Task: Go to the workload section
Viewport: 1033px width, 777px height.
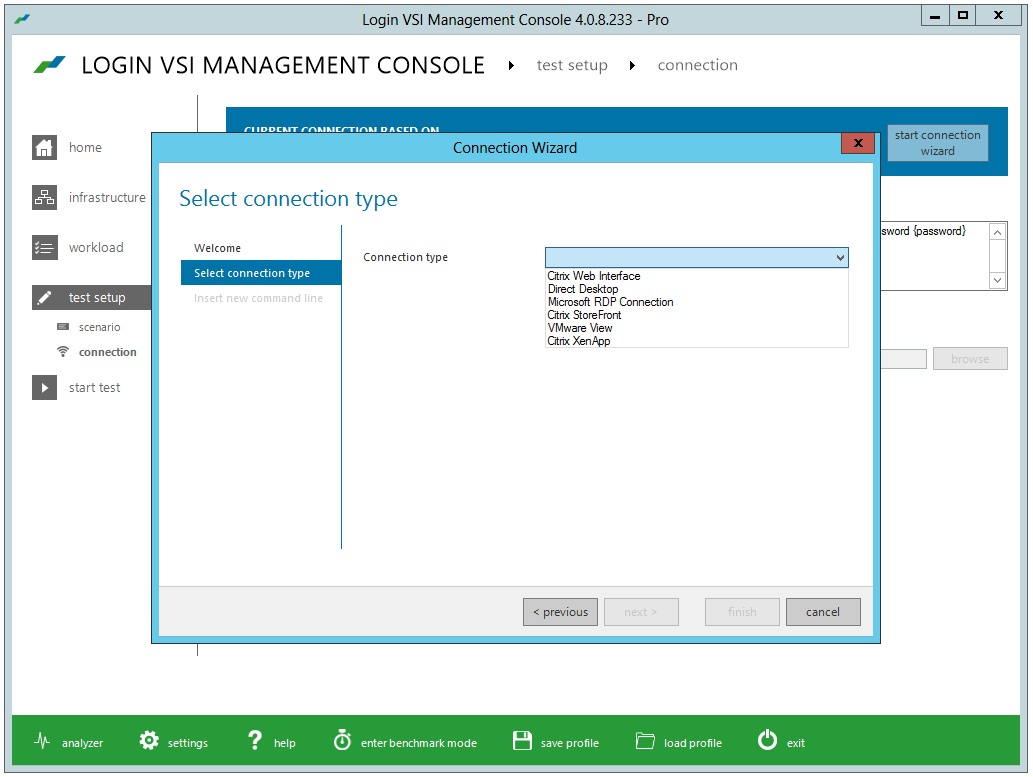Action: 96,248
